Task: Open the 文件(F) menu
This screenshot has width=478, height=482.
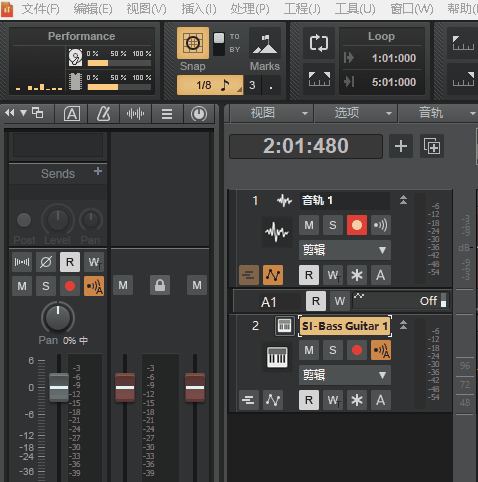Action: pyautogui.click(x=41, y=9)
